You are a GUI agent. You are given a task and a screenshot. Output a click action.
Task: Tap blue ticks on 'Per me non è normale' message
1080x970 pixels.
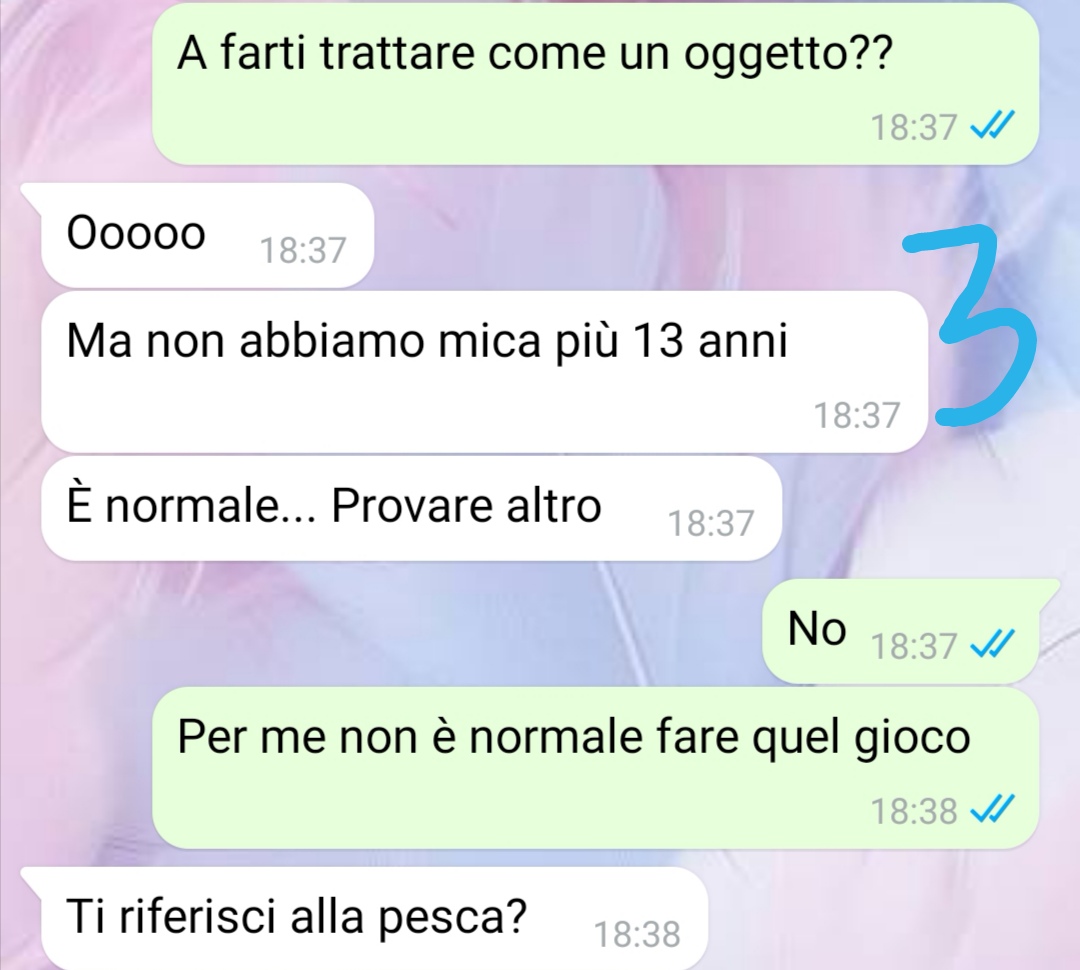pyautogui.click(x=992, y=809)
